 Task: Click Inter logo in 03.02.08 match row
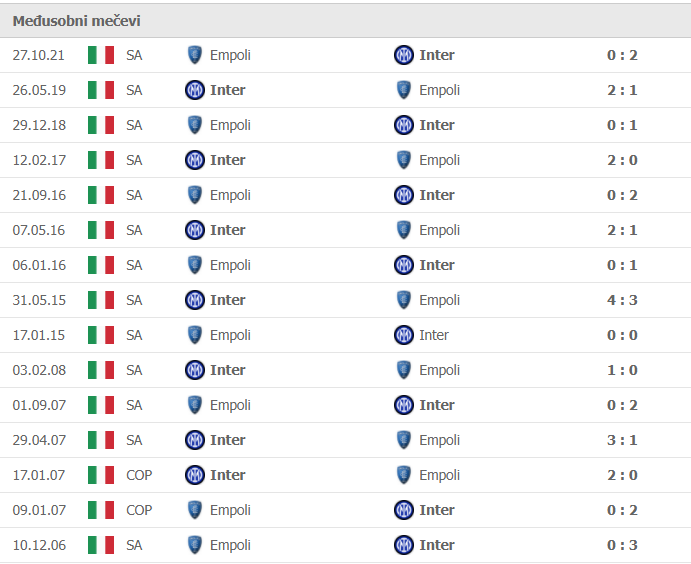(x=195, y=370)
